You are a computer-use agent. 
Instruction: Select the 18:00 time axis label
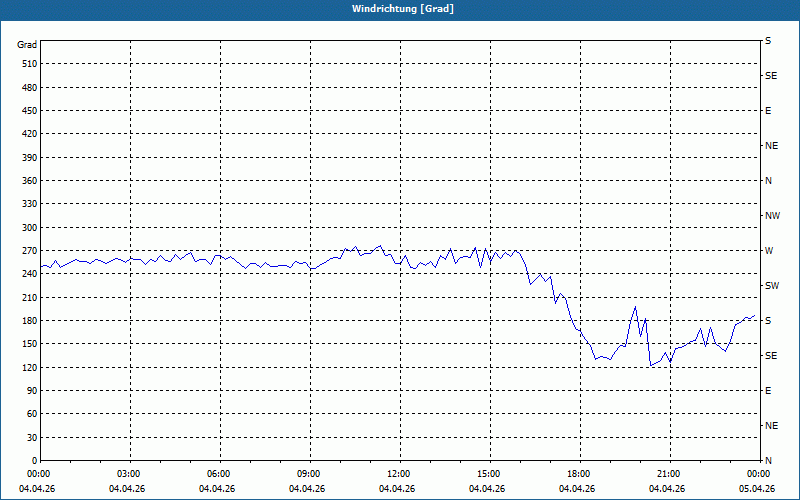(x=580, y=474)
